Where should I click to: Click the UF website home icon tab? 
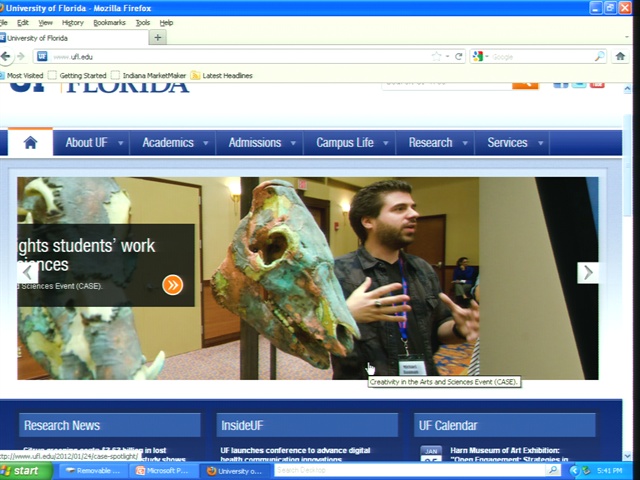point(31,142)
